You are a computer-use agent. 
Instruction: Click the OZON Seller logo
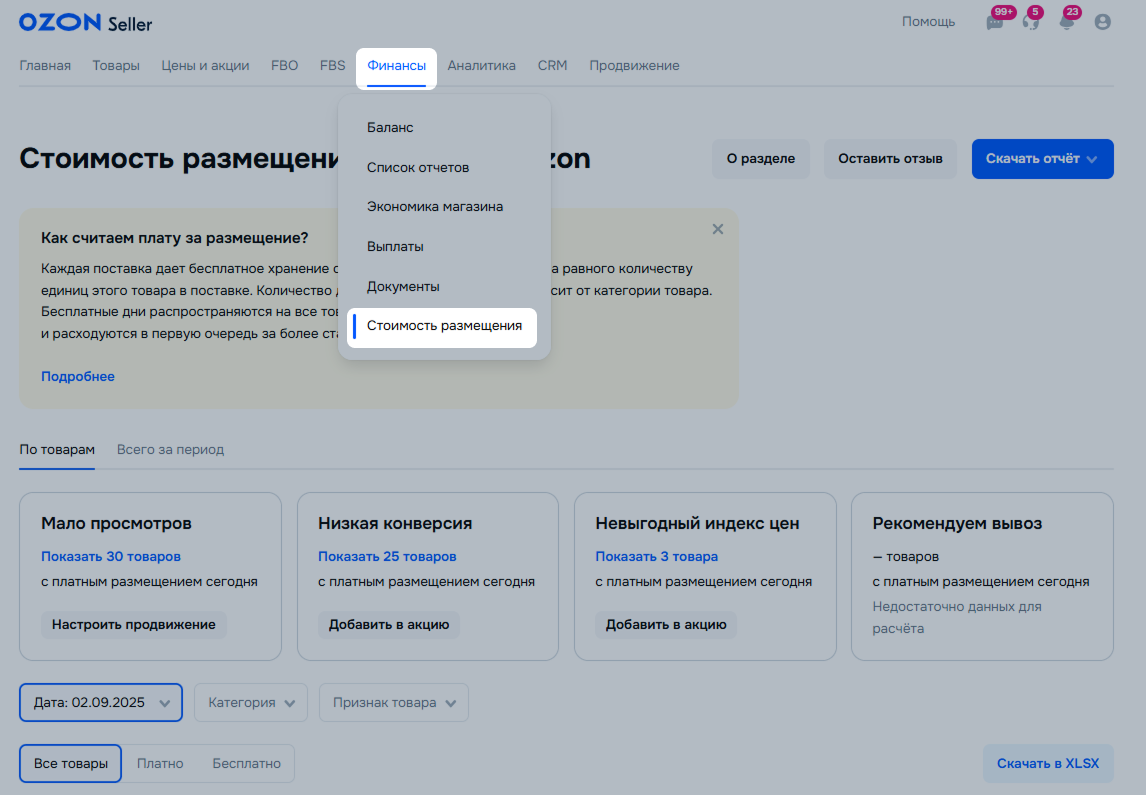pyautogui.click(x=86, y=22)
